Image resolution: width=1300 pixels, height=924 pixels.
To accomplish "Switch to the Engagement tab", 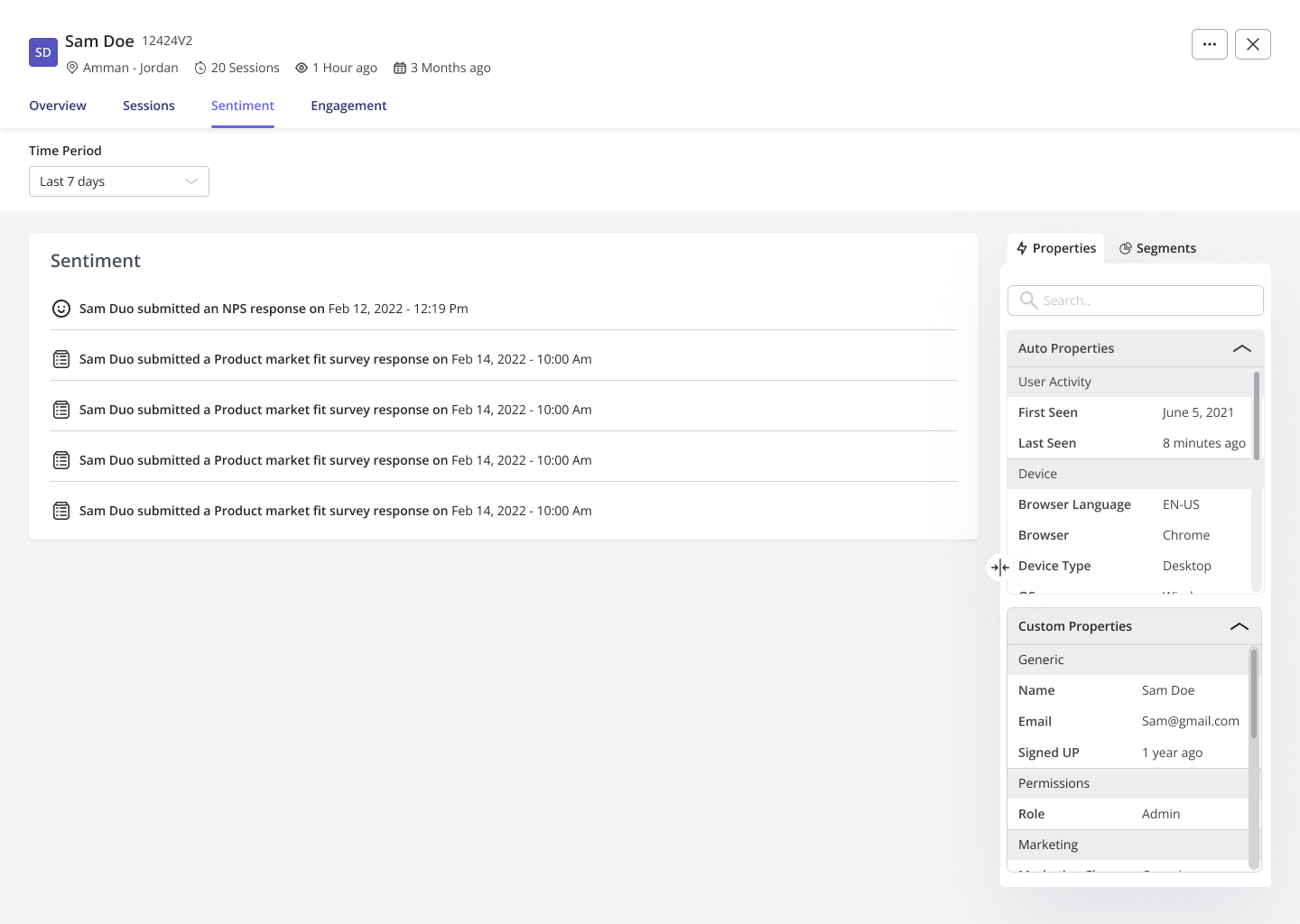I will click(348, 106).
